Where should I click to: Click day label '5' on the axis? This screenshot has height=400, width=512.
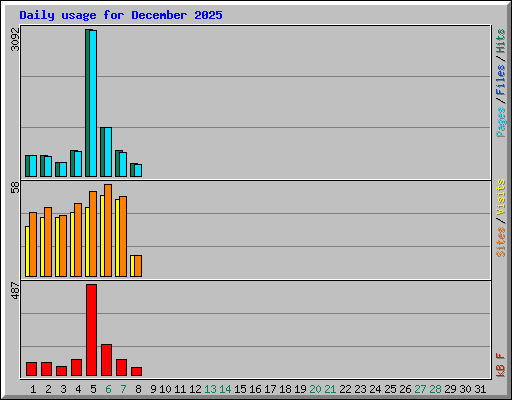tap(93, 389)
